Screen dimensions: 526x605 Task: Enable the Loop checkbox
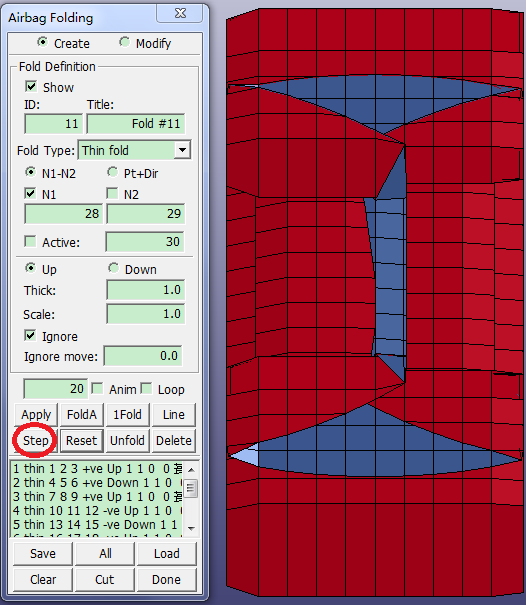(146, 388)
